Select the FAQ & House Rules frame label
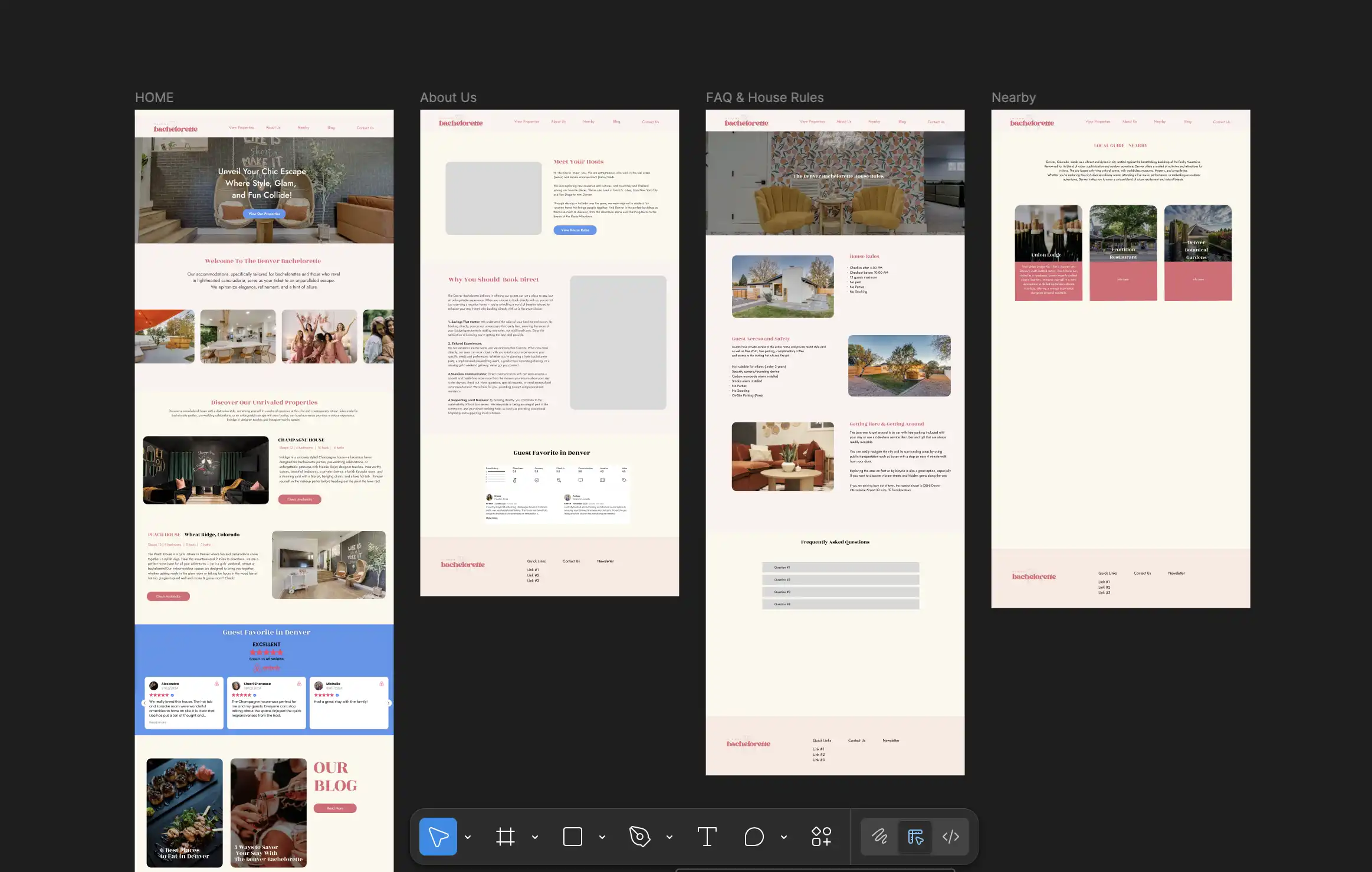The height and width of the screenshot is (872, 1372). pyautogui.click(x=765, y=98)
